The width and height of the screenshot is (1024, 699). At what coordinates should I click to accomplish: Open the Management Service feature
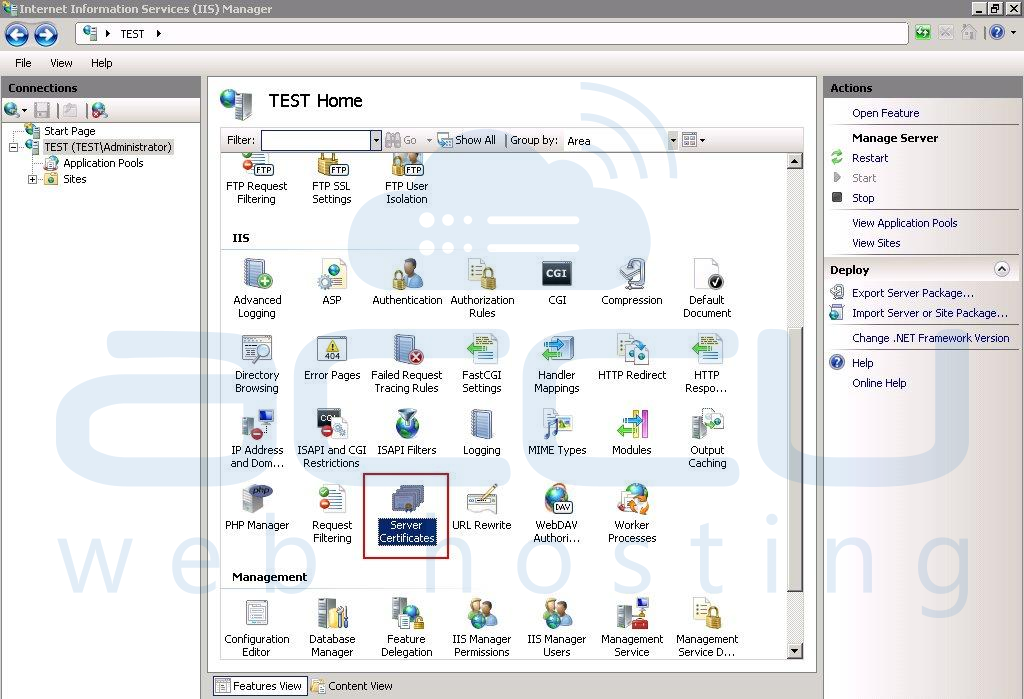click(x=632, y=628)
